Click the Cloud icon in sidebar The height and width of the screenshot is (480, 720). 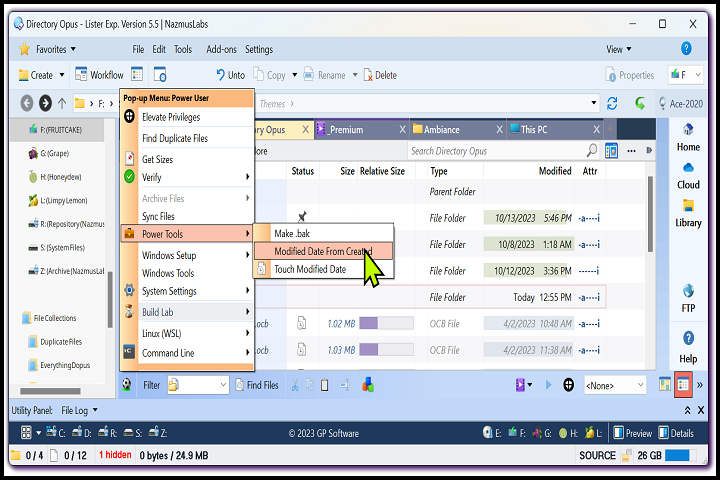coord(688,174)
